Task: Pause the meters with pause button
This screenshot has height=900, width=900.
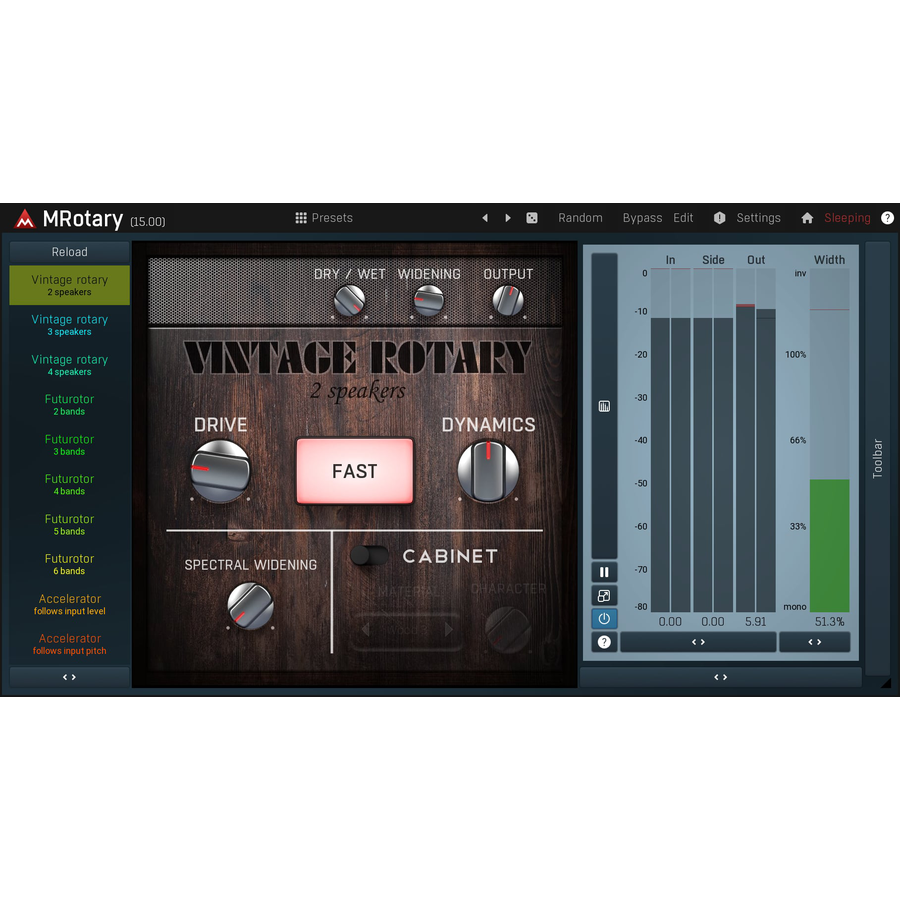Action: [604, 572]
